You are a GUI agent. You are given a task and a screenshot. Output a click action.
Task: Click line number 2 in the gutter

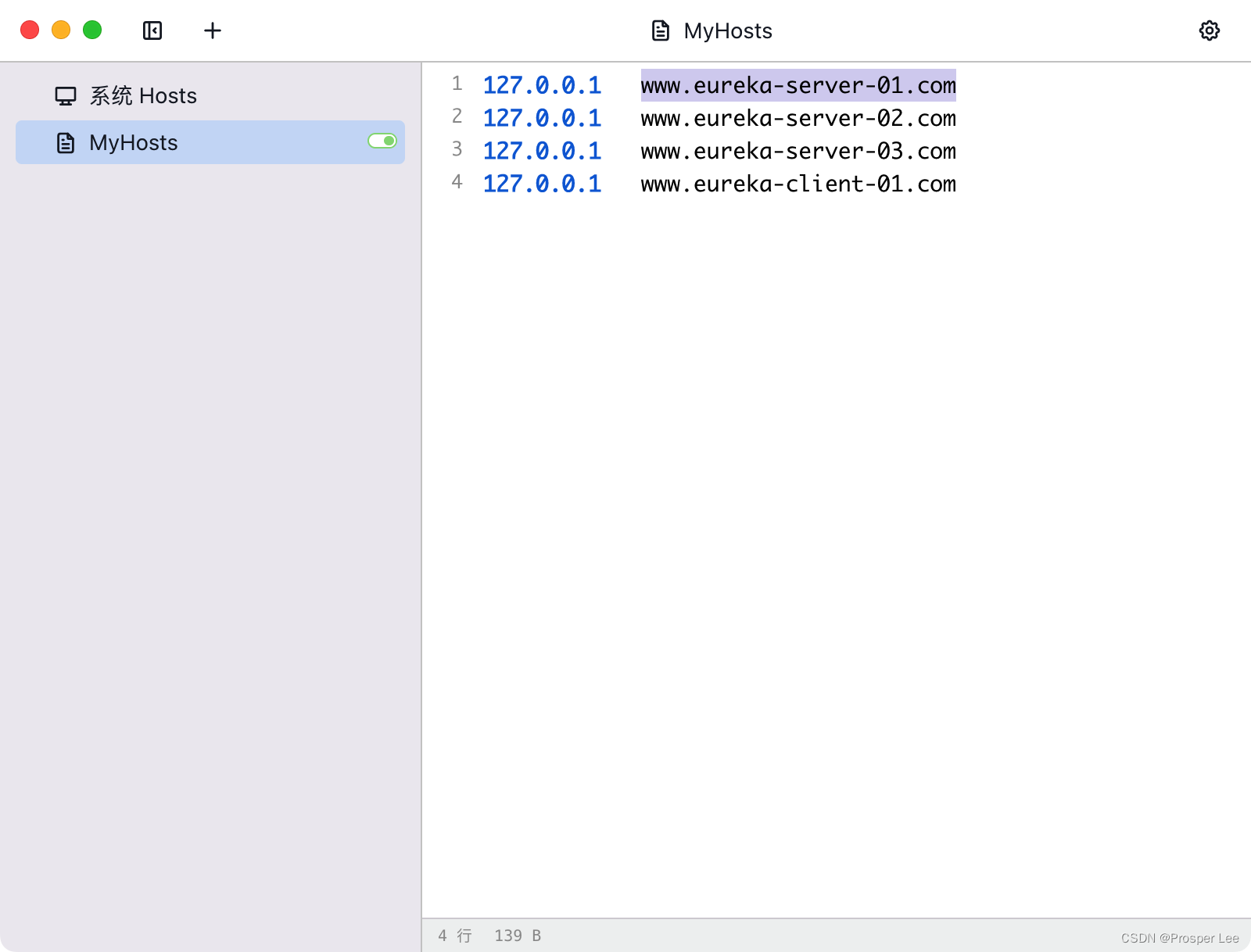457,116
